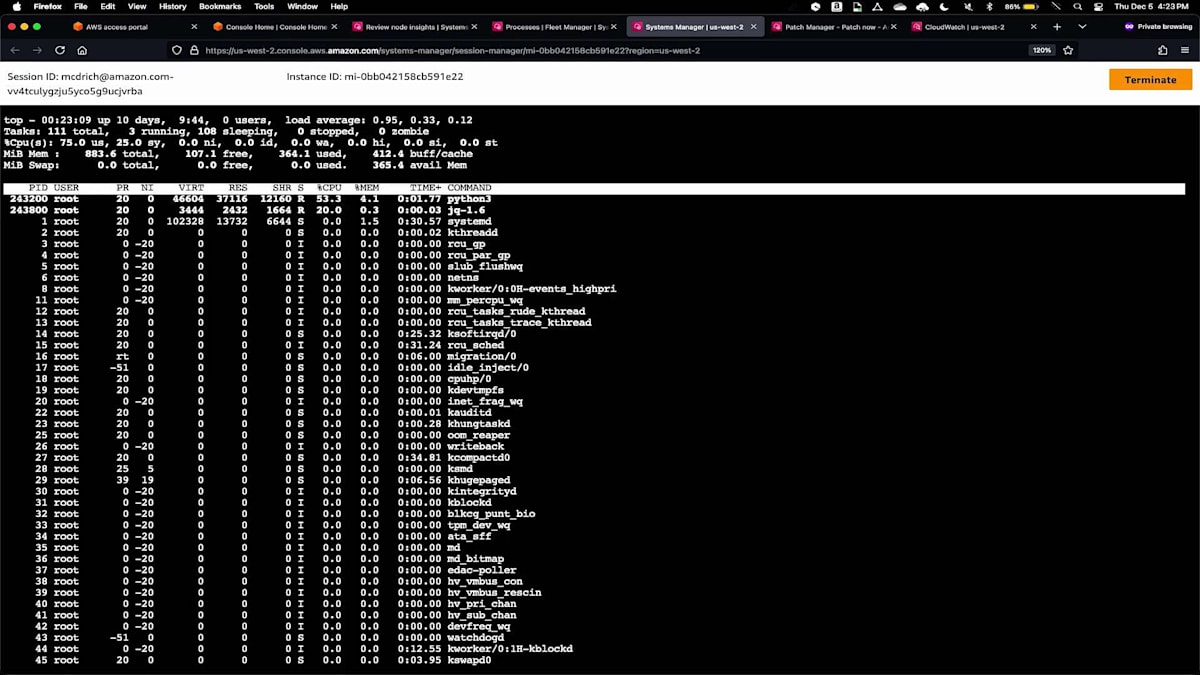
Task: Close the Review node insights tab
Action: [x=473, y=27]
